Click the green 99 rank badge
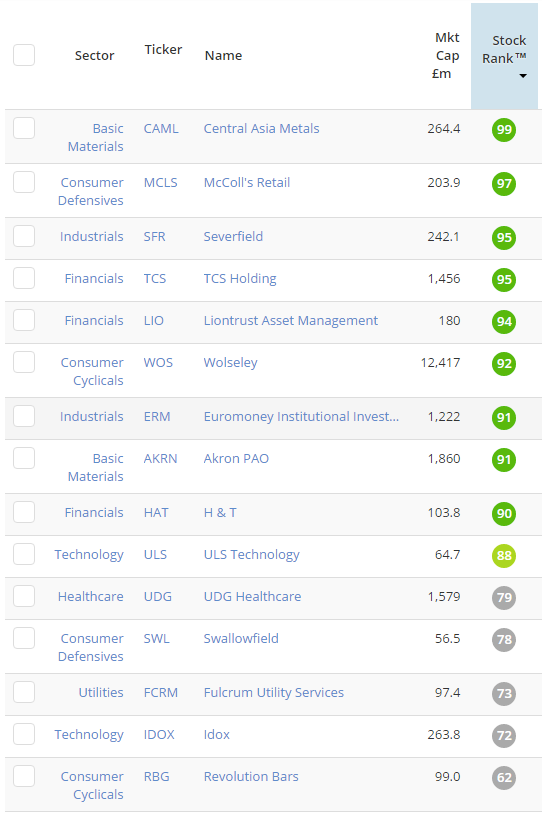Screen dimensions: 542x816 pyautogui.click(x=503, y=130)
